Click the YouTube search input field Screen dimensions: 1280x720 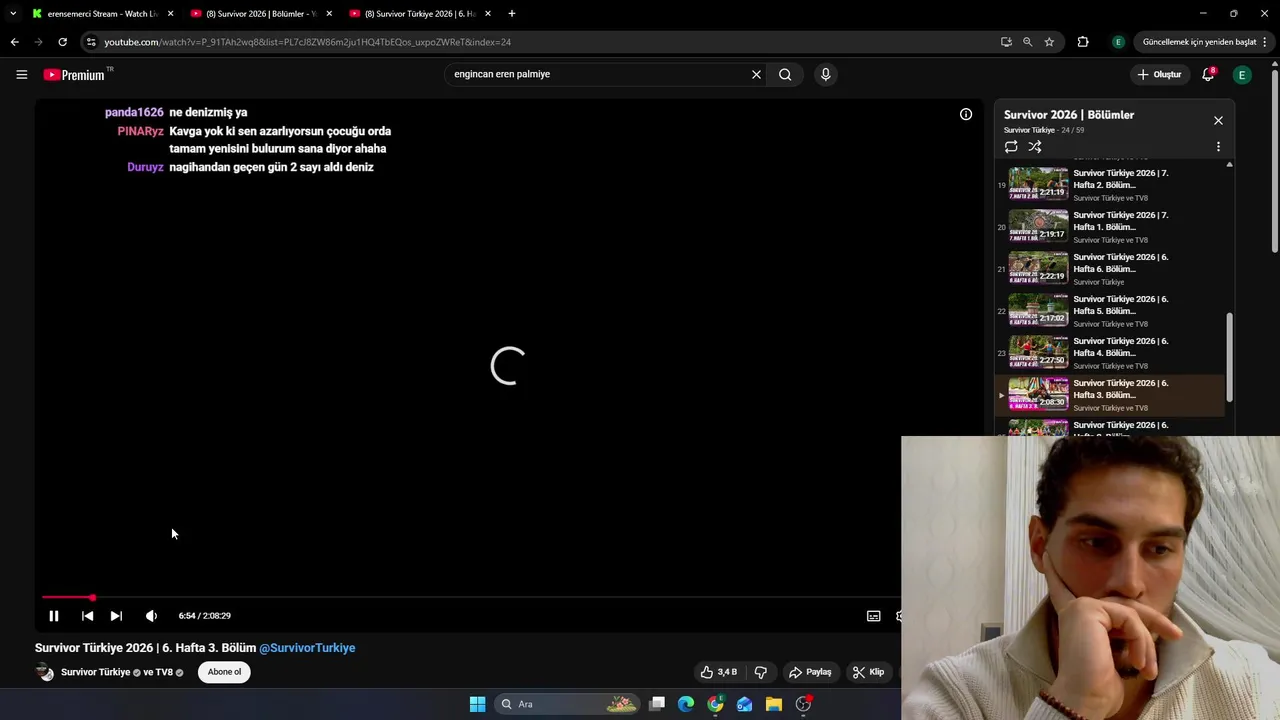point(598,74)
